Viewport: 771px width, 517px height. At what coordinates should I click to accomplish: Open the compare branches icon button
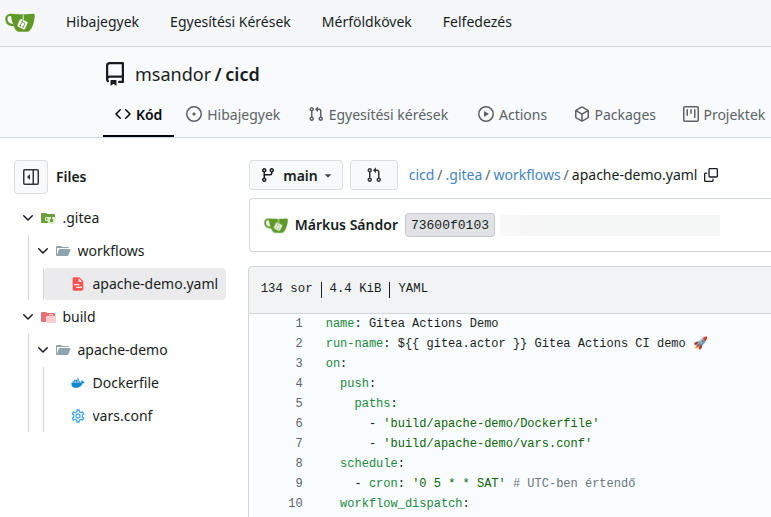(x=374, y=175)
